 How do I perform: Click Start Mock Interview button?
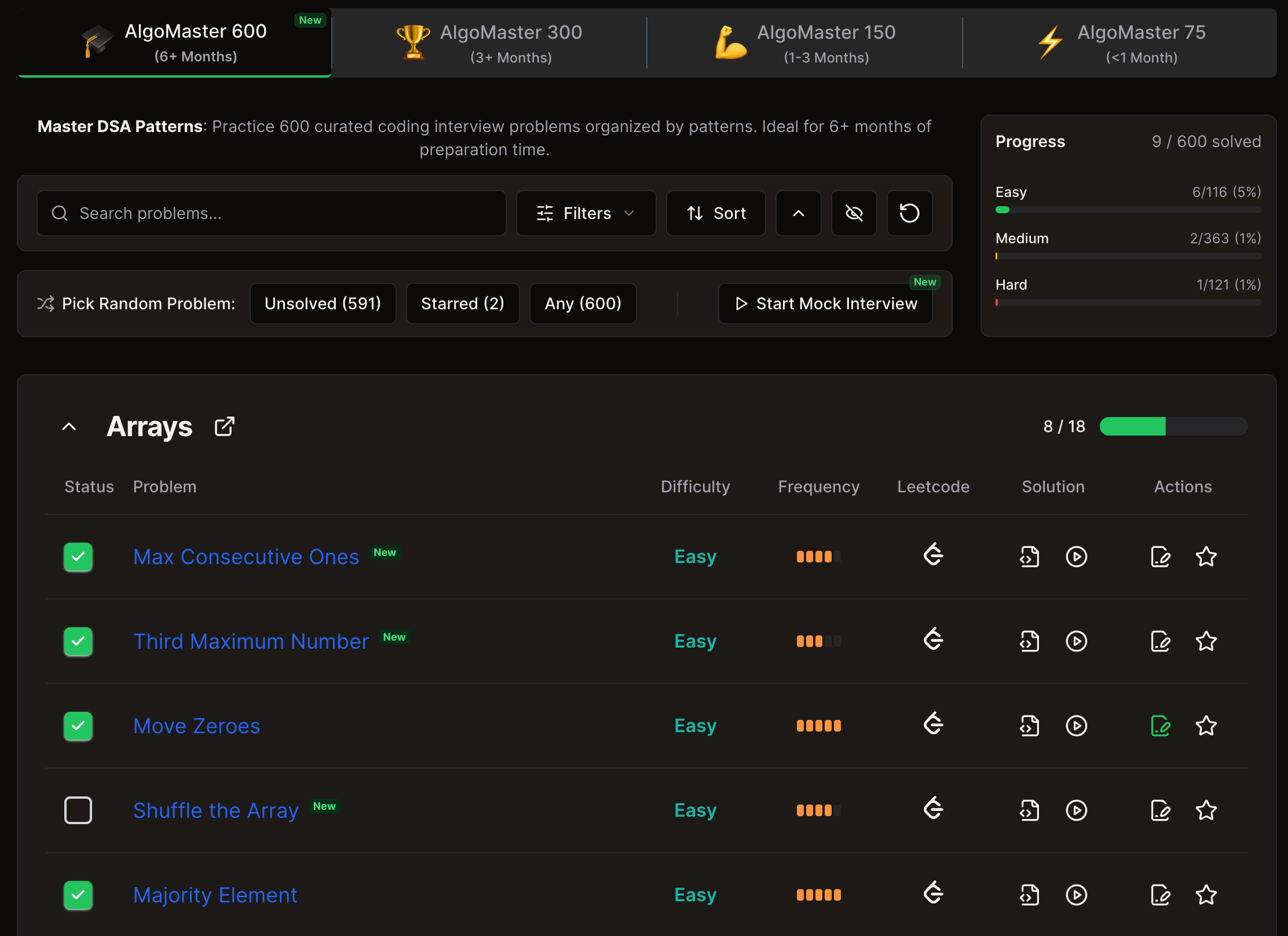click(x=825, y=304)
